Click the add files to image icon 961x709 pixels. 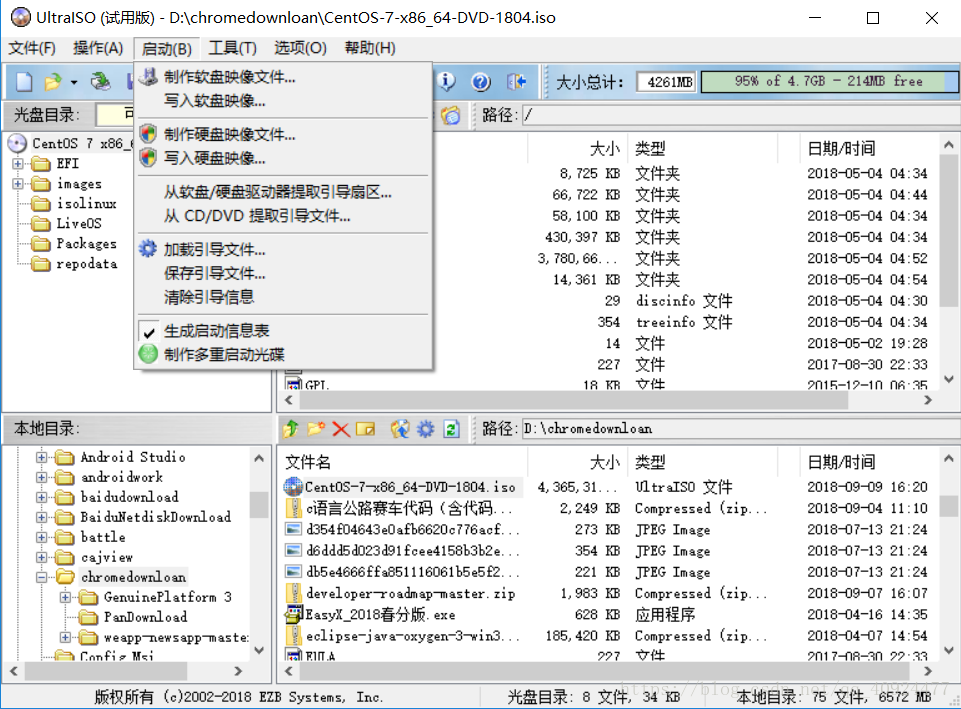[x=400, y=428]
